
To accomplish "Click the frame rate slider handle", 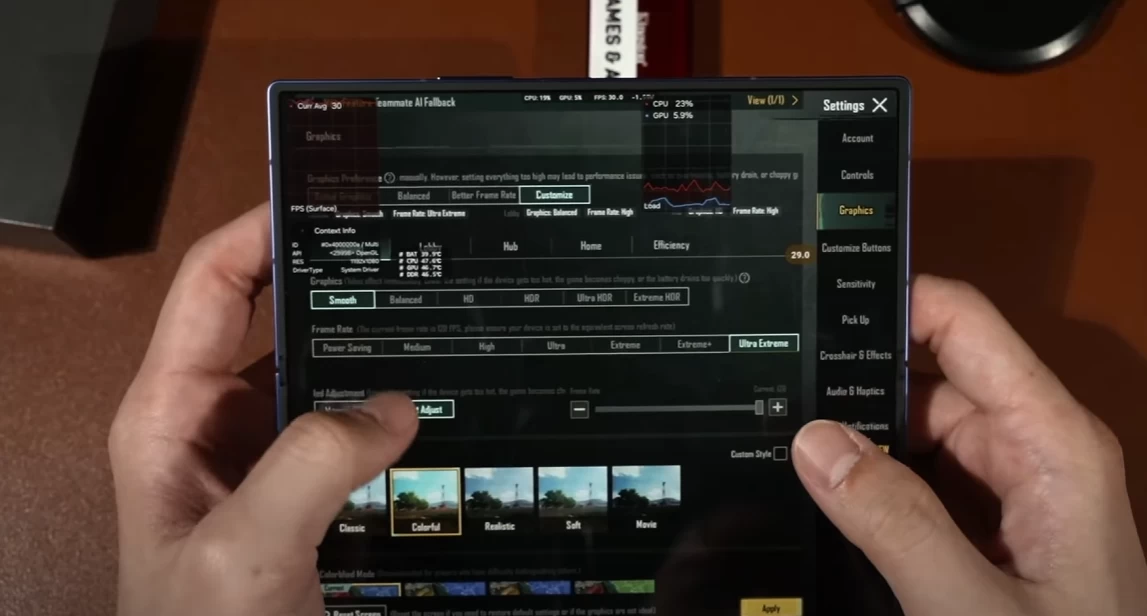I will (759, 408).
